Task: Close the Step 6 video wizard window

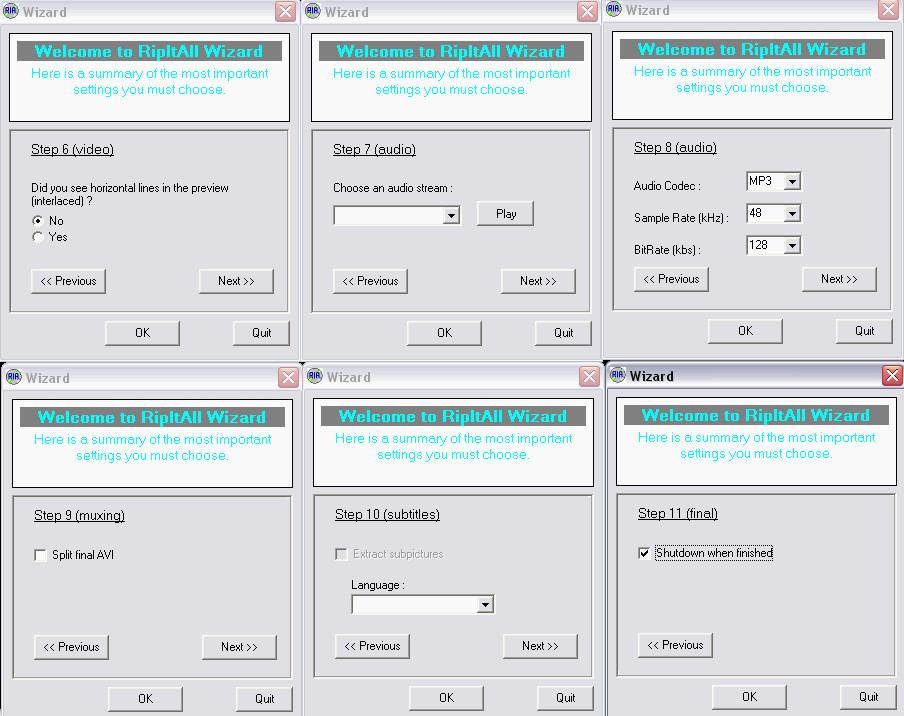Action: tap(285, 12)
